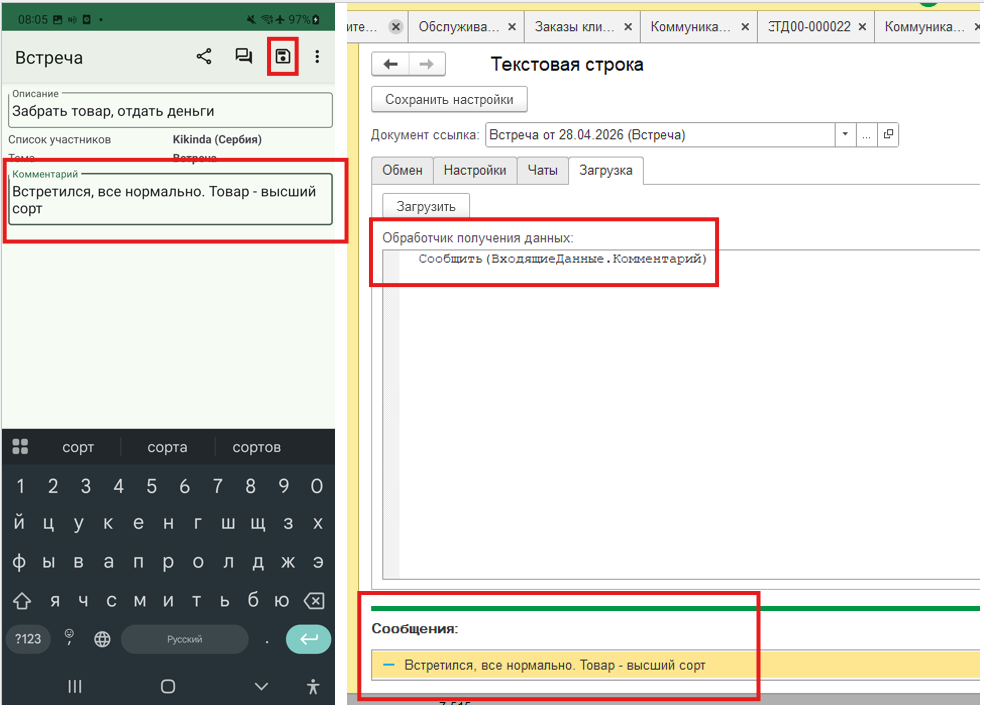Viewport: 984px width, 705px height.
Task: Tap the keyboard grid apps icon
Action: click(x=20, y=446)
